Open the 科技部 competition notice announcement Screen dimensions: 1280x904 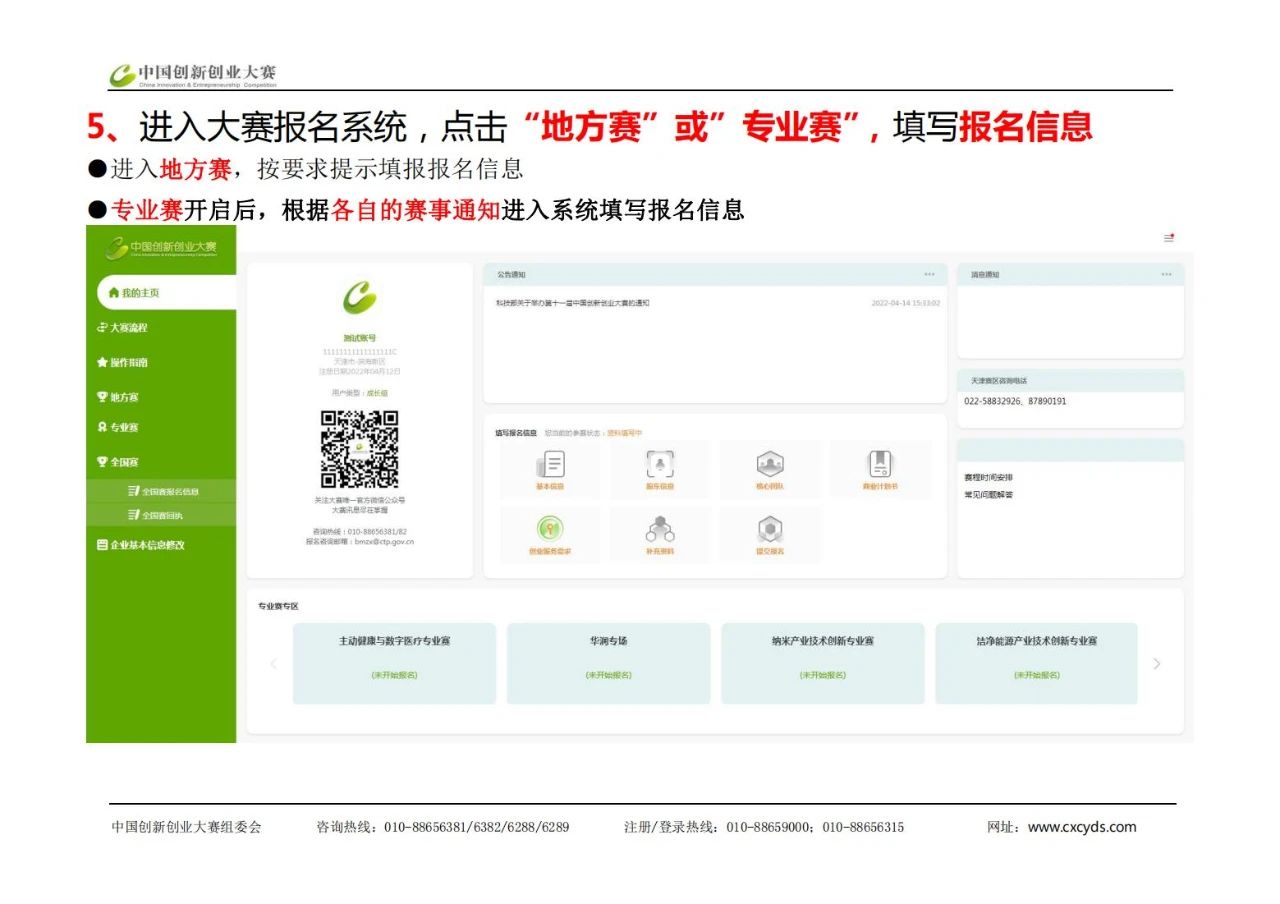[572, 303]
